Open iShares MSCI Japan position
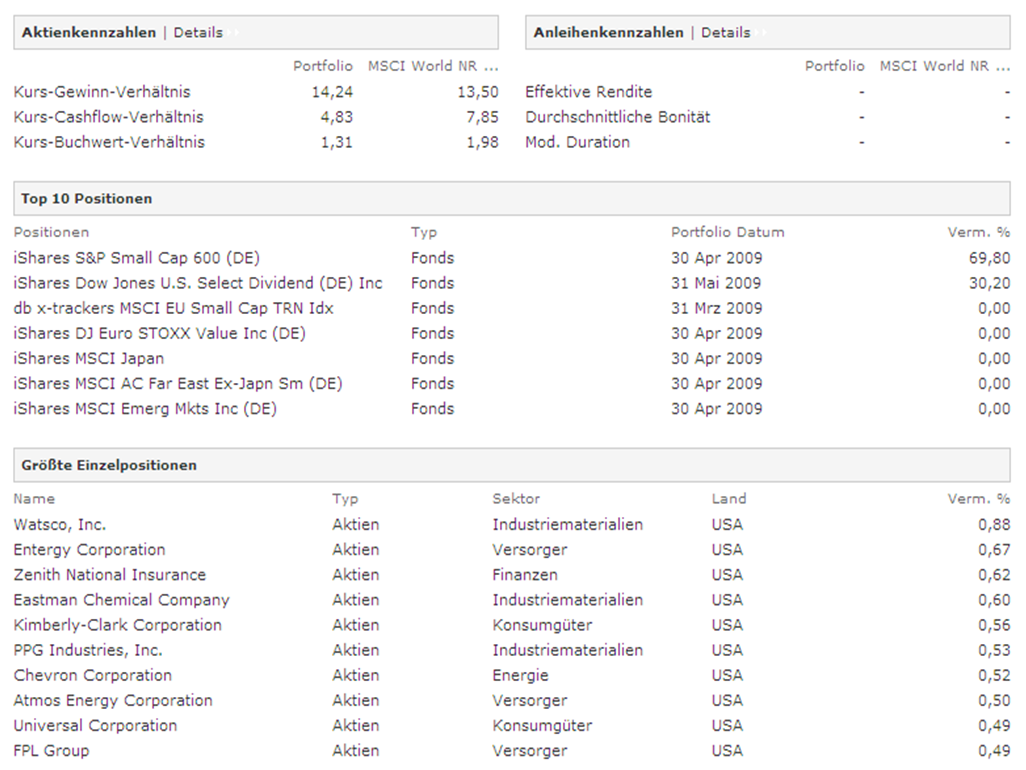Screen dimensions: 1026x770 (88, 359)
